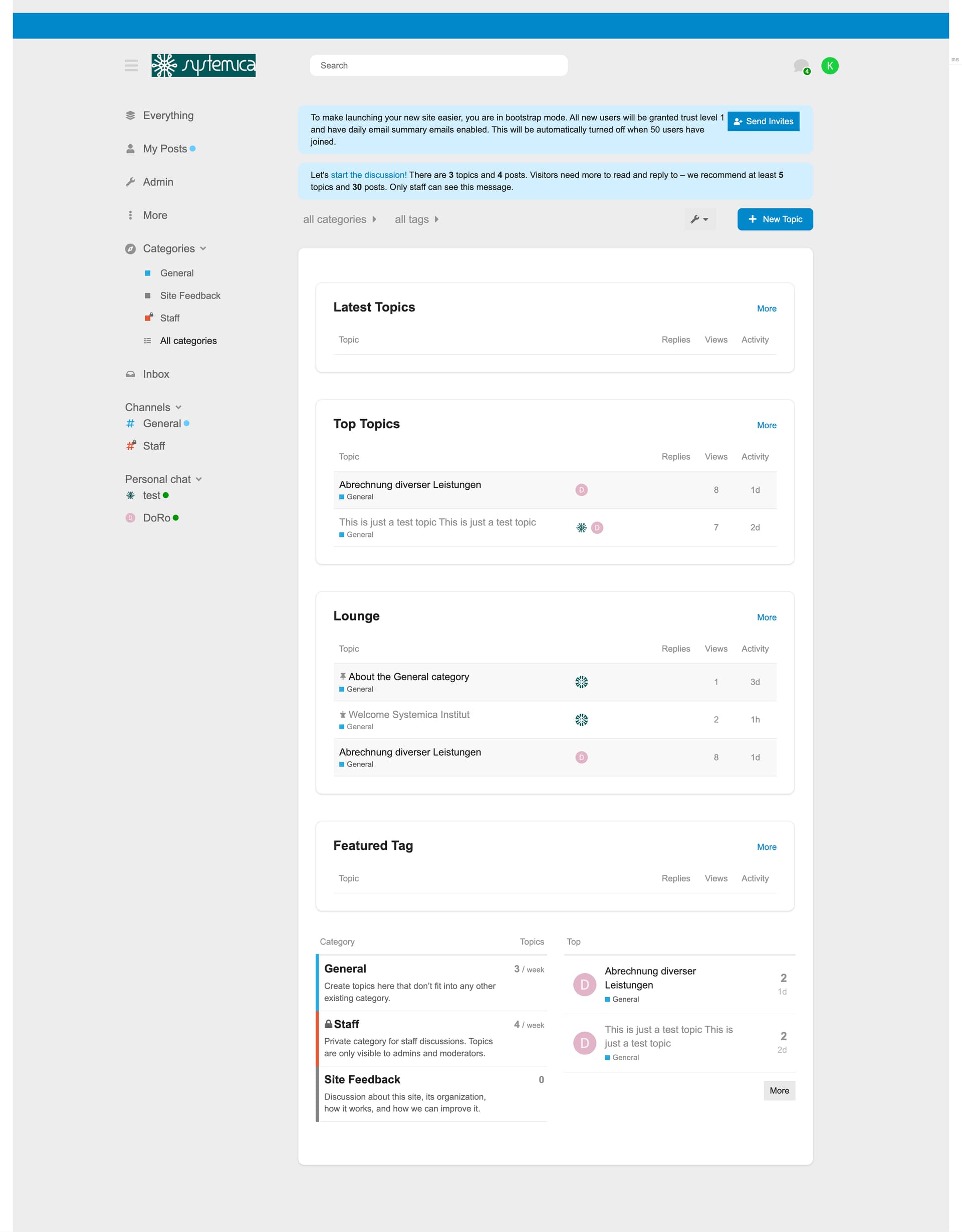Image resolution: width=962 pixels, height=1232 pixels.
Task: Open the wrench admin dropdown near New Topic
Action: (x=699, y=219)
